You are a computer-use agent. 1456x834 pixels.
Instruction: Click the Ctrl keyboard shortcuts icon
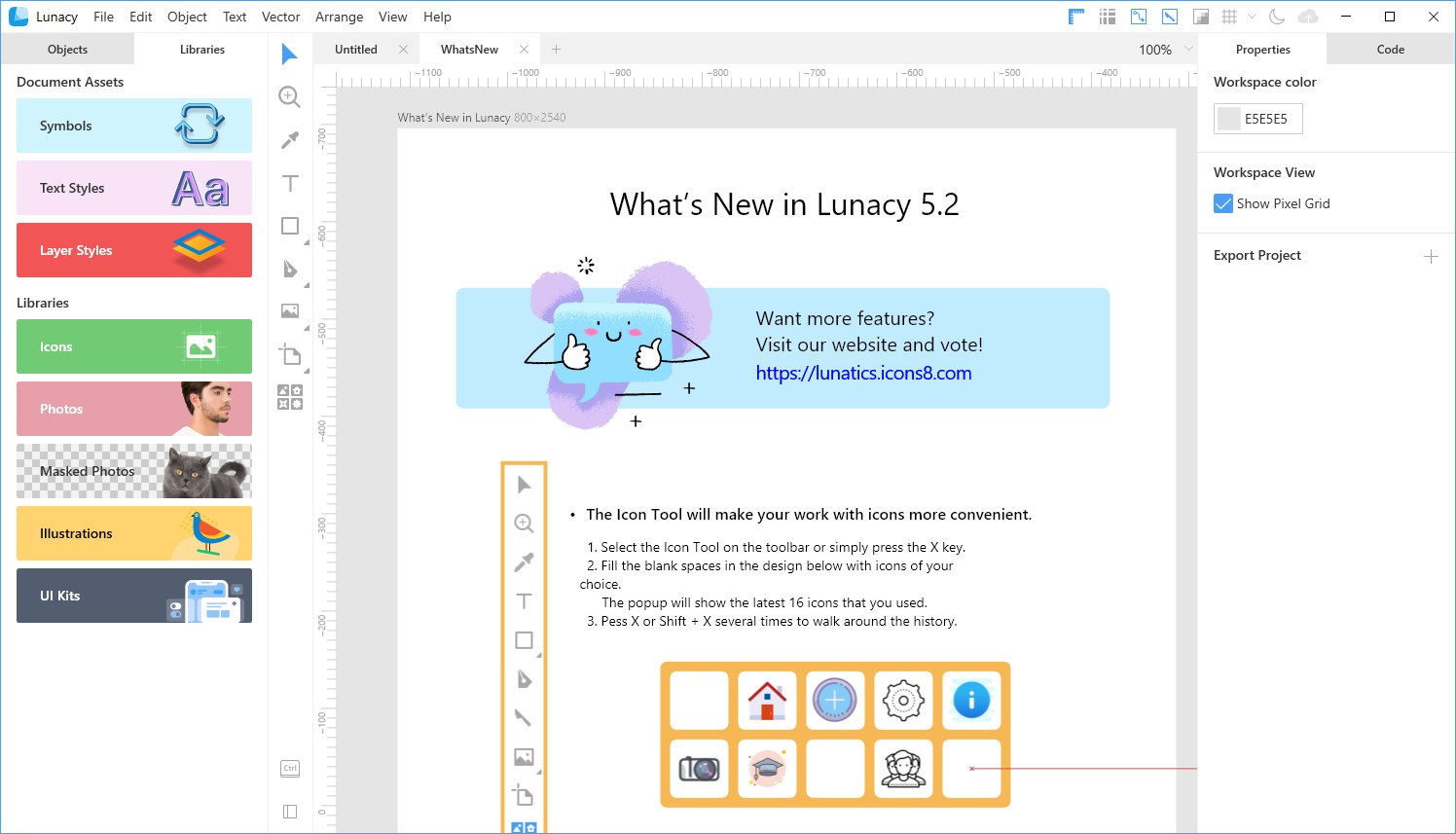[290, 769]
